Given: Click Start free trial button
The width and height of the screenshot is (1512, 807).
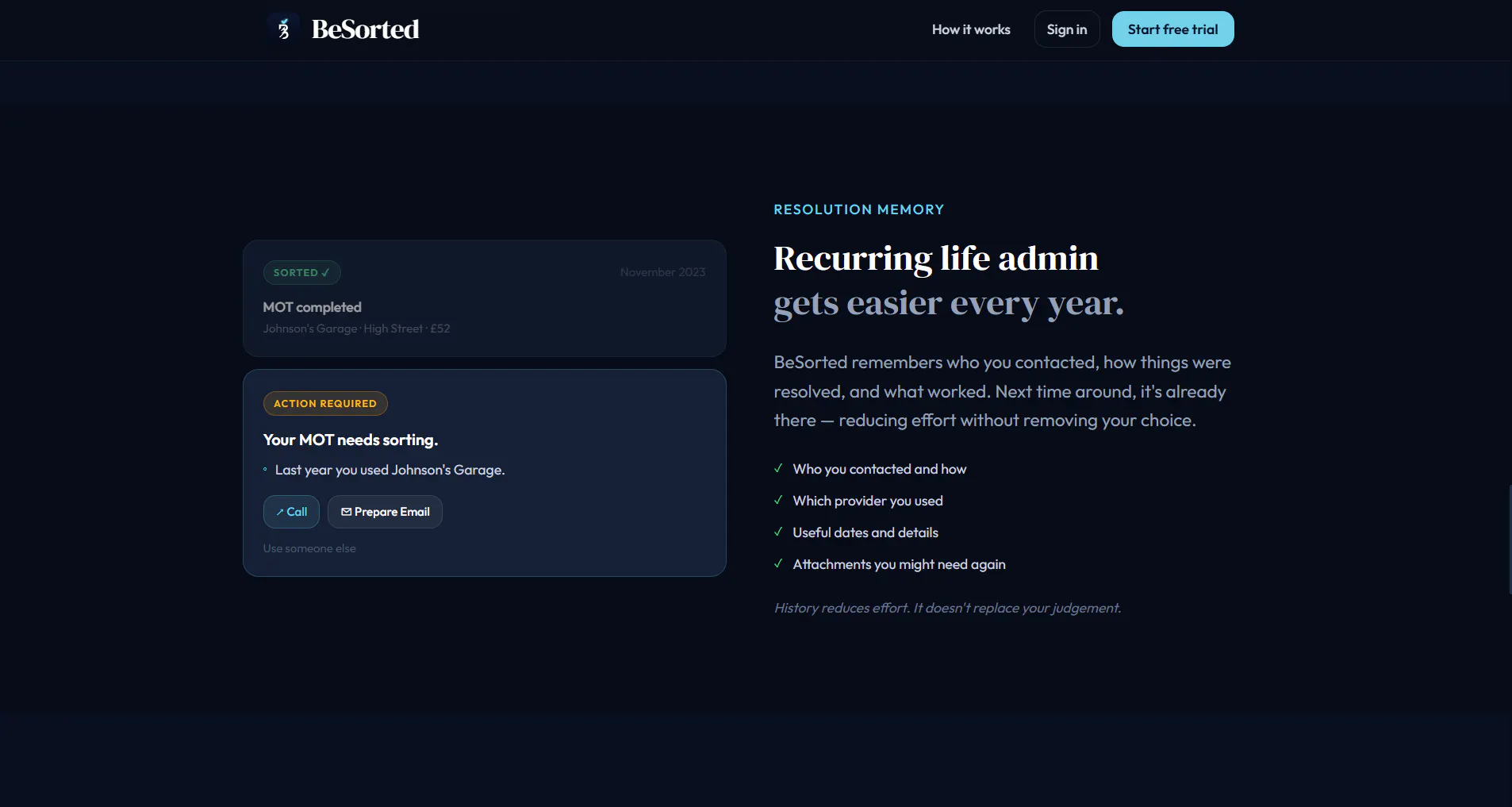Looking at the screenshot, I should tap(1172, 29).
